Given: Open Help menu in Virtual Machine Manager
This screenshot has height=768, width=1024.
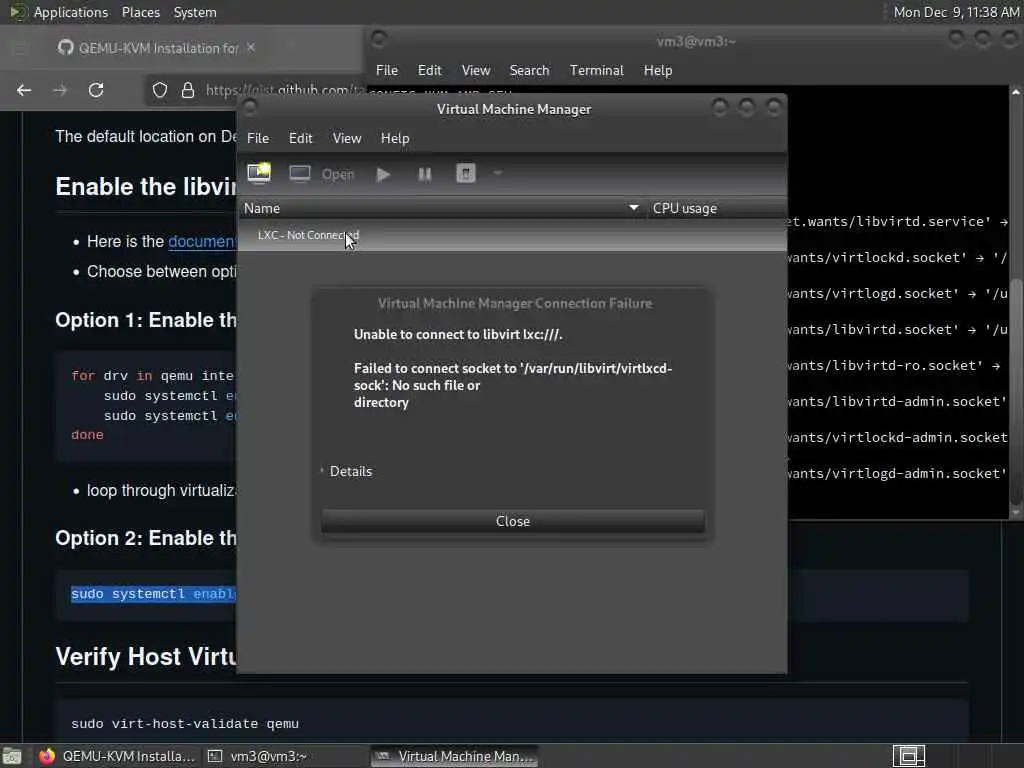Looking at the screenshot, I should pyautogui.click(x=395, y=138).
